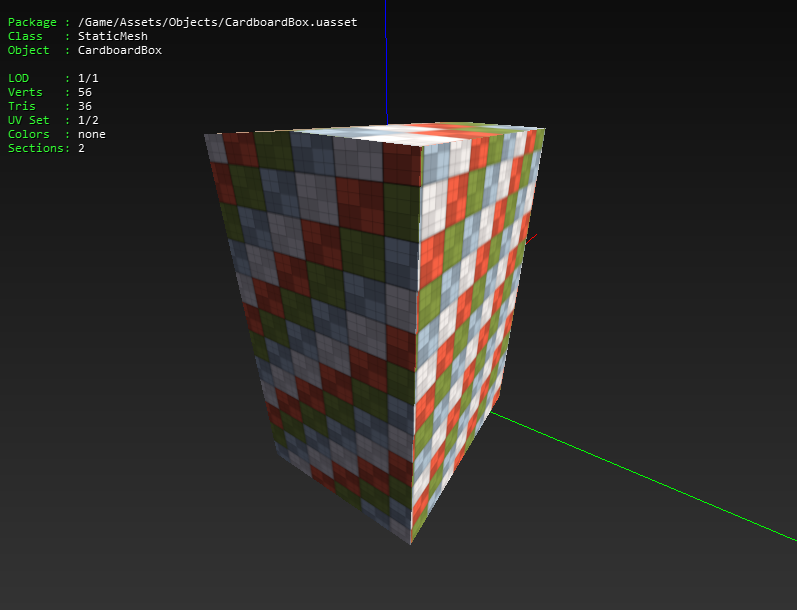
Task: Click the Object label
Action: point(28,50)
